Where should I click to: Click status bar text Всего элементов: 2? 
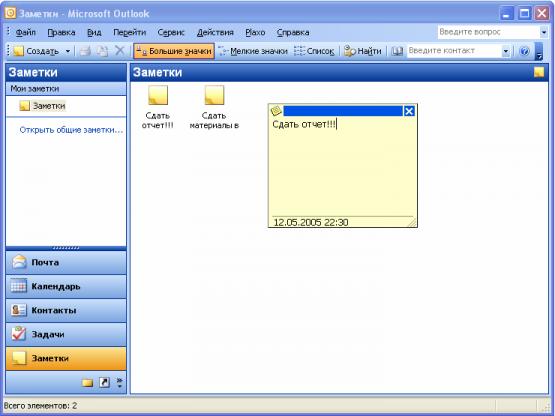[40, 406]
